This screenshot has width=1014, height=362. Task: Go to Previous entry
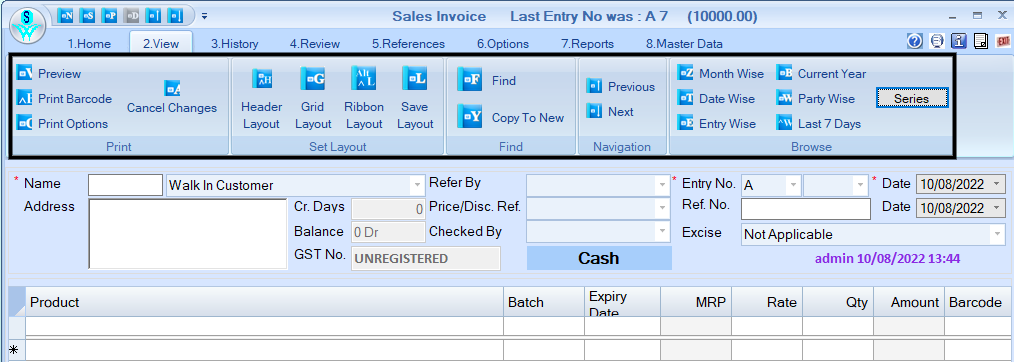pos(621,87)
